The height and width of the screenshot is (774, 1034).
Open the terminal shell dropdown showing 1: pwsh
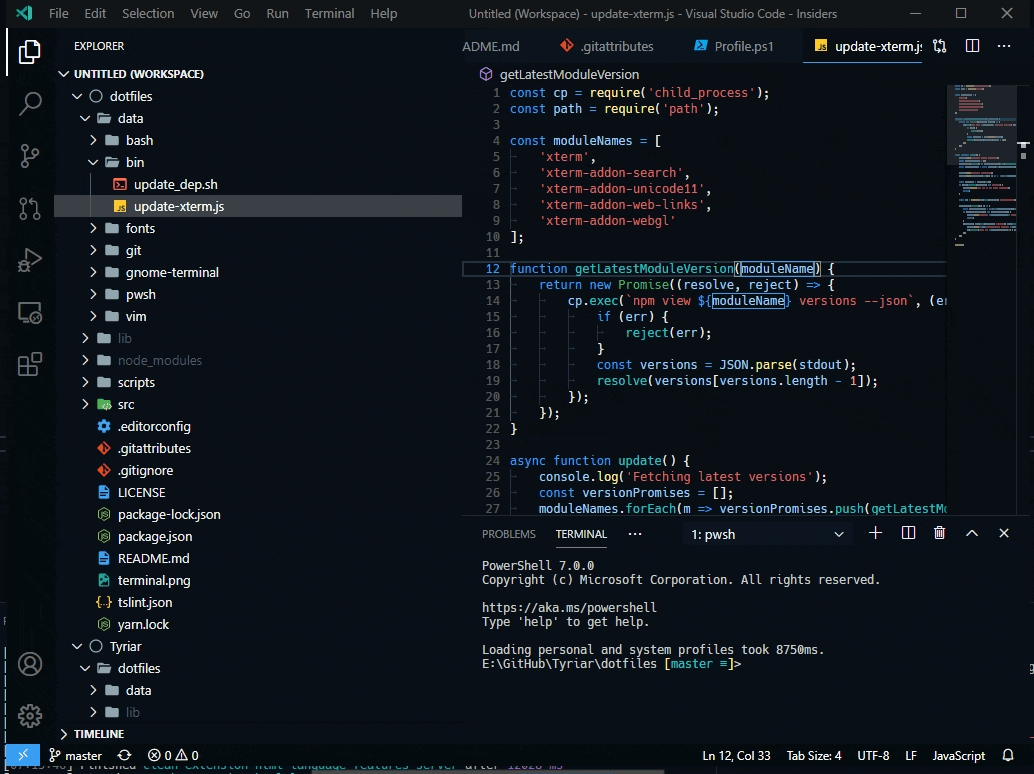pos(766,533)
